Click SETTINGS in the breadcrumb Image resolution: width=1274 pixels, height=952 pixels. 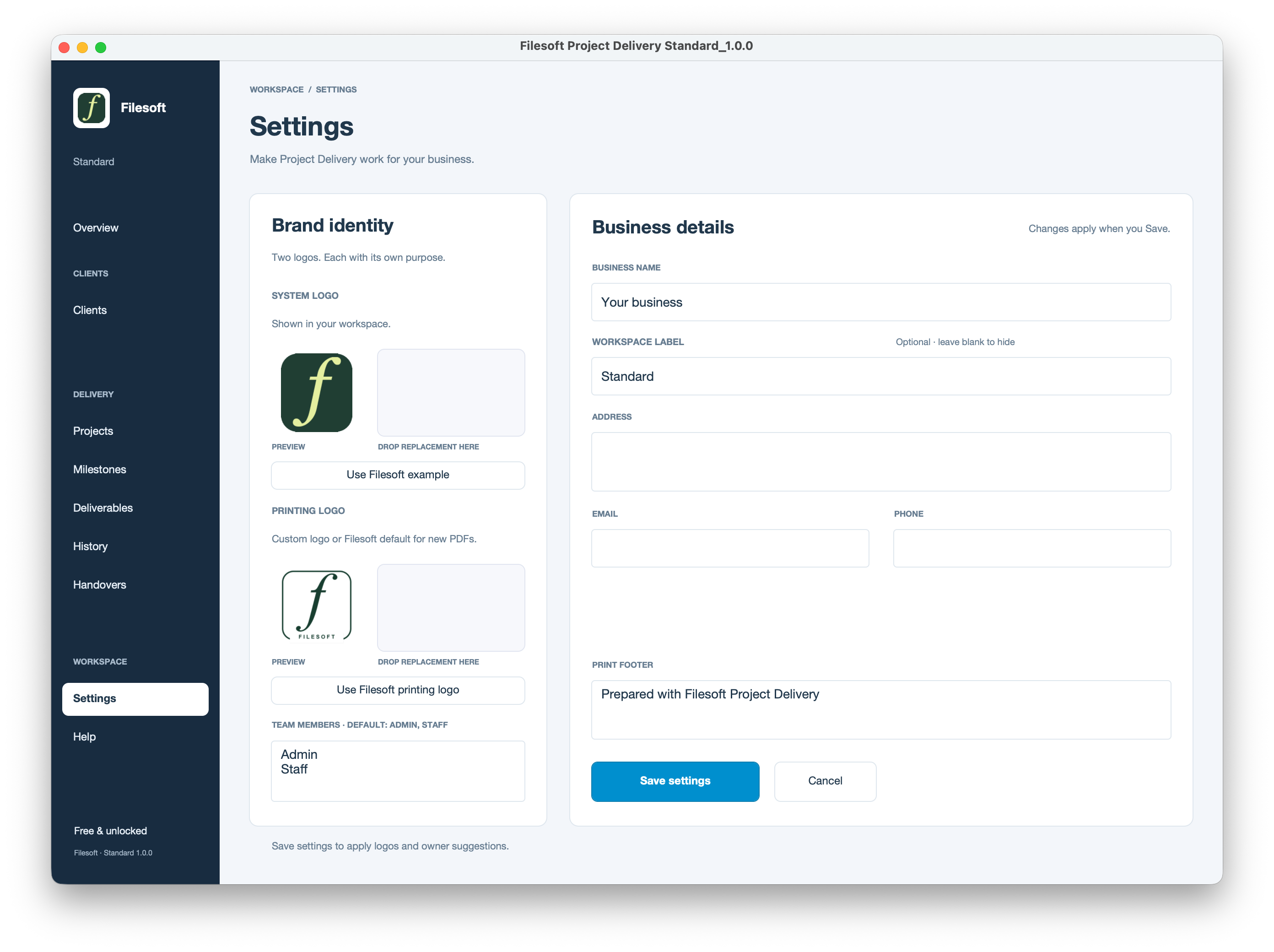336,90
